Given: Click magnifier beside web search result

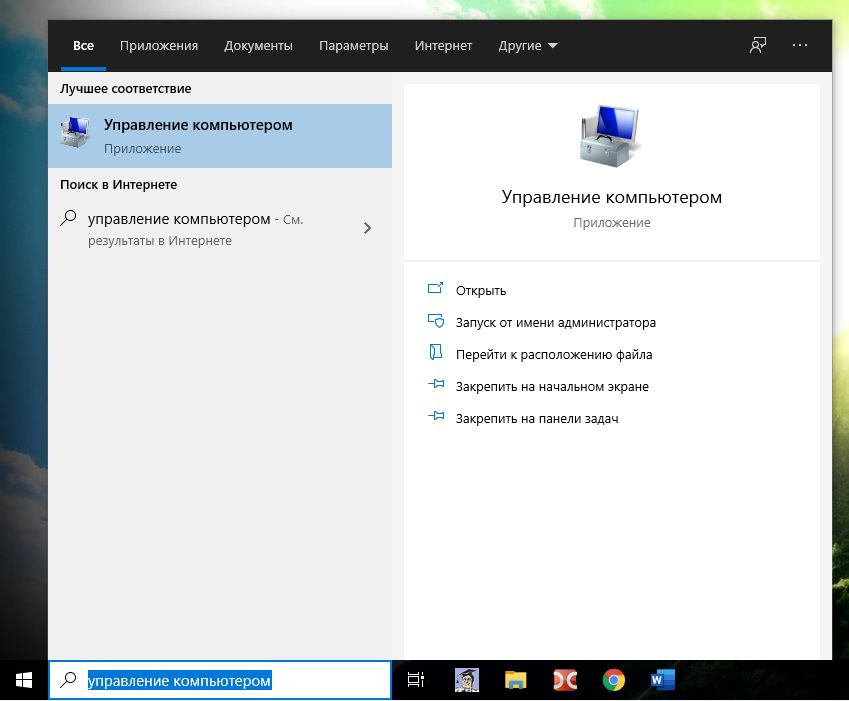Looking at the screenshot, I should pos(68,218).
